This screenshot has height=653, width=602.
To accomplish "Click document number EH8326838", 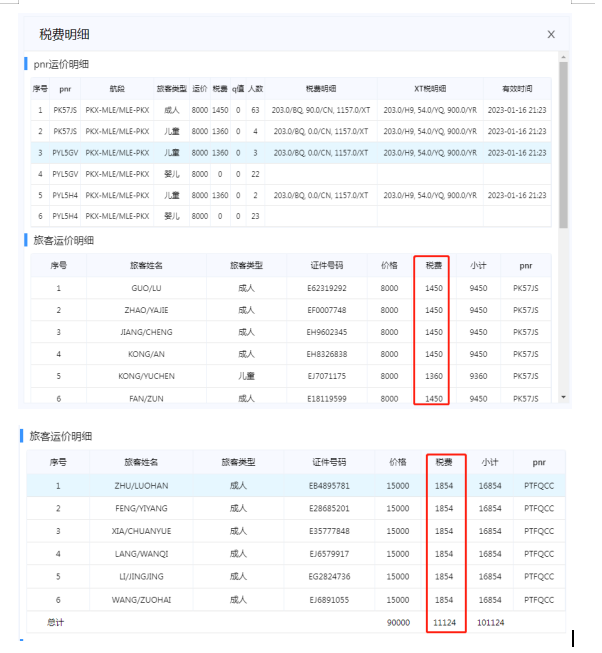I will 328,354.
